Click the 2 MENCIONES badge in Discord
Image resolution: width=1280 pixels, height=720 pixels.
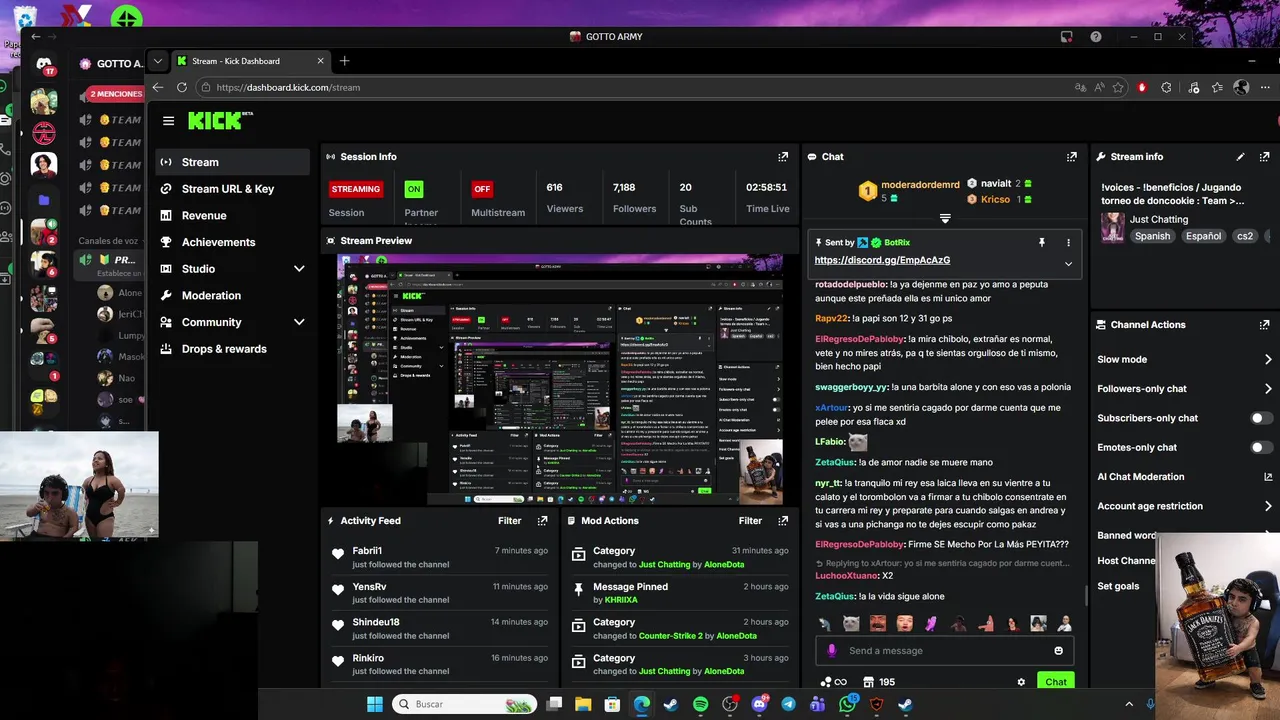(x=115, y=94)
